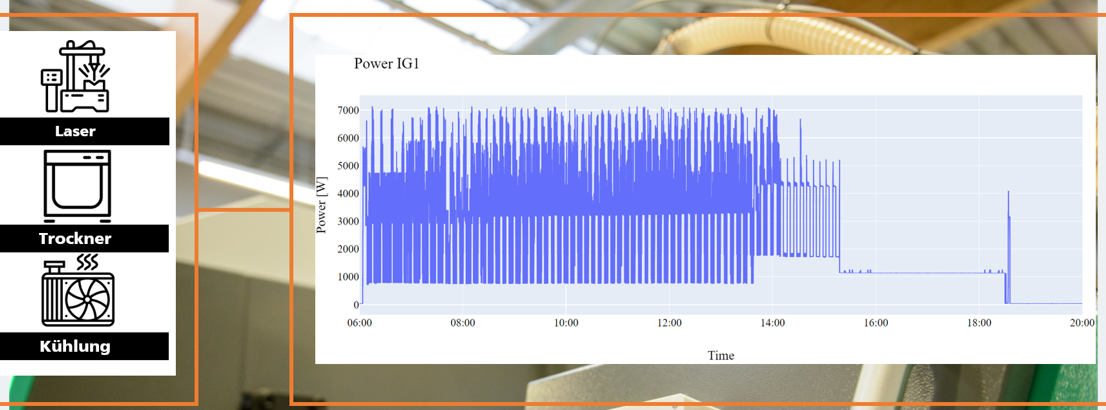Click the Time x-axis title
The image size is (1106, 410).
point(720,355)
